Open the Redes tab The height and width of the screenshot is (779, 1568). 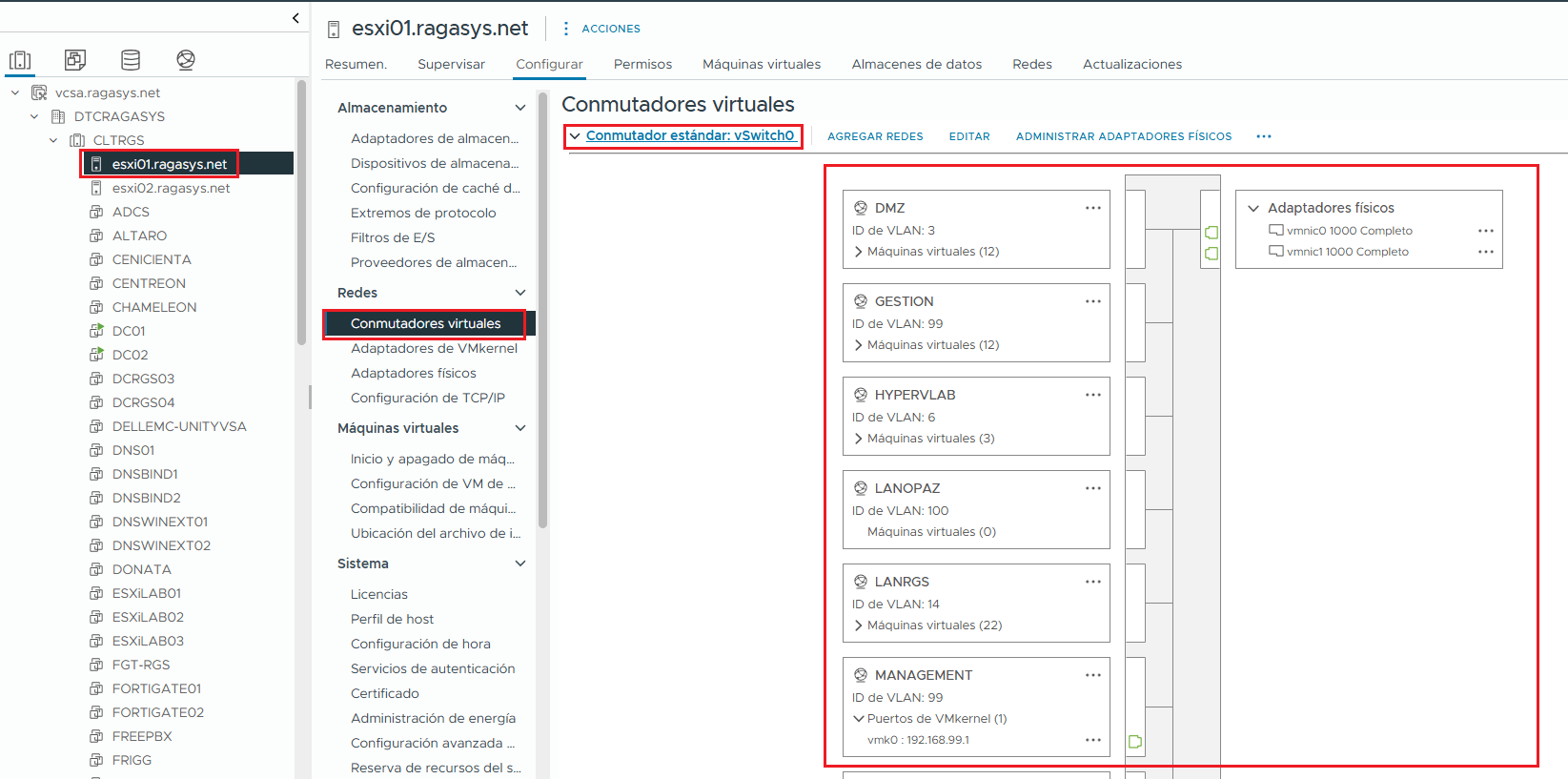(x=1032, y=64)
